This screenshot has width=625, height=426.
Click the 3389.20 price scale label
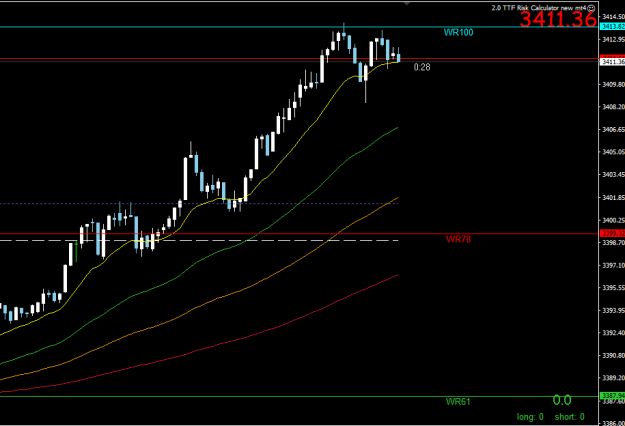[x=613, y=377]
